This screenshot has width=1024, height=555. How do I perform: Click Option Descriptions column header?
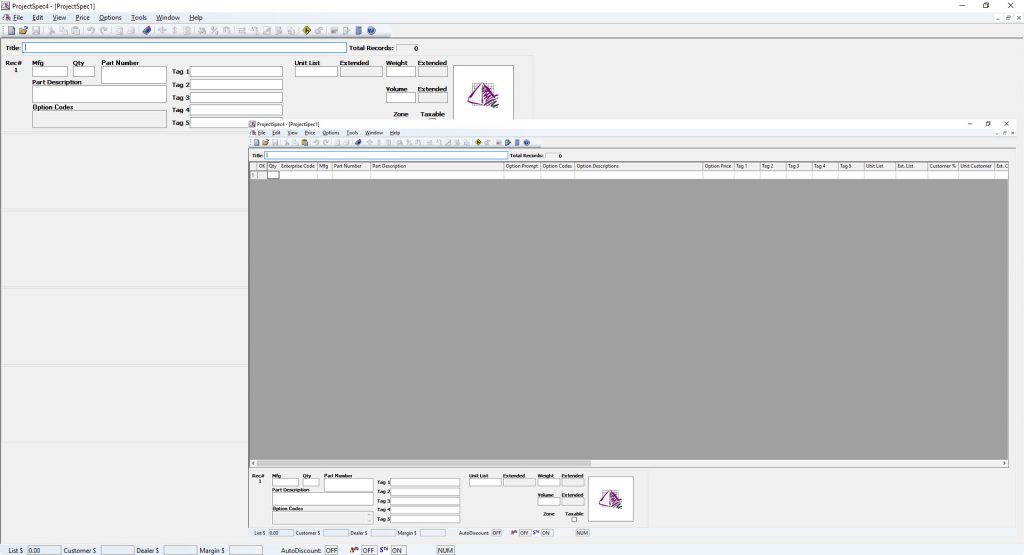(x=638, y=166)
